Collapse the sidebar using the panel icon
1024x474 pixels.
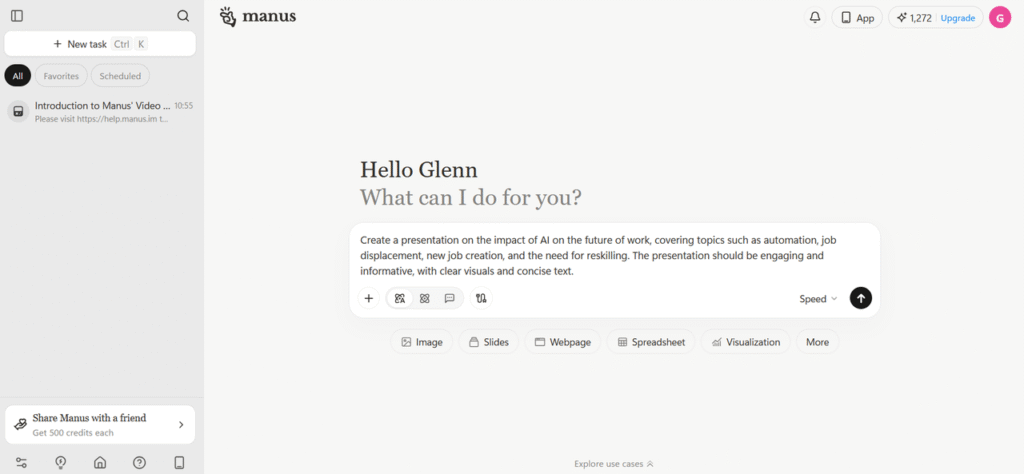[17, 16]
